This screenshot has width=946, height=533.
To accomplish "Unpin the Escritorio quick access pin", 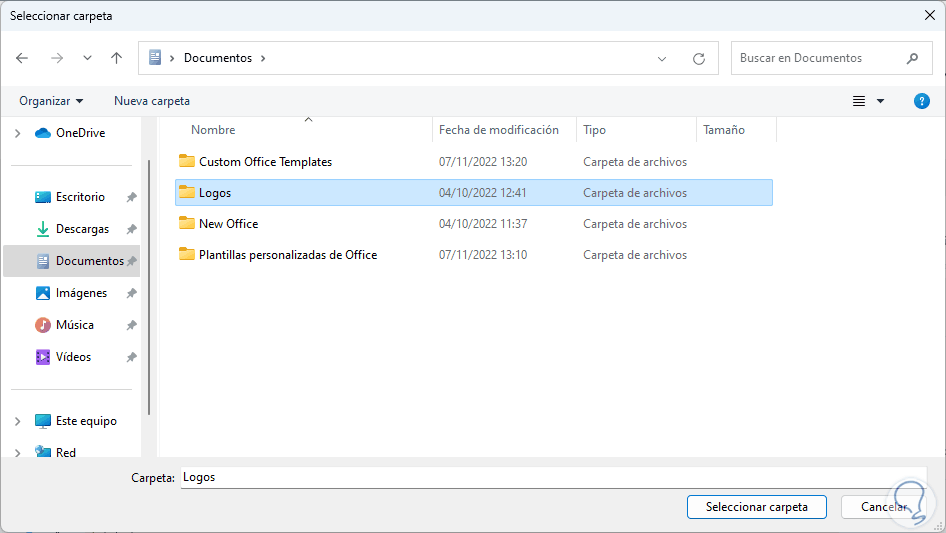I will [x=131, y=197].
